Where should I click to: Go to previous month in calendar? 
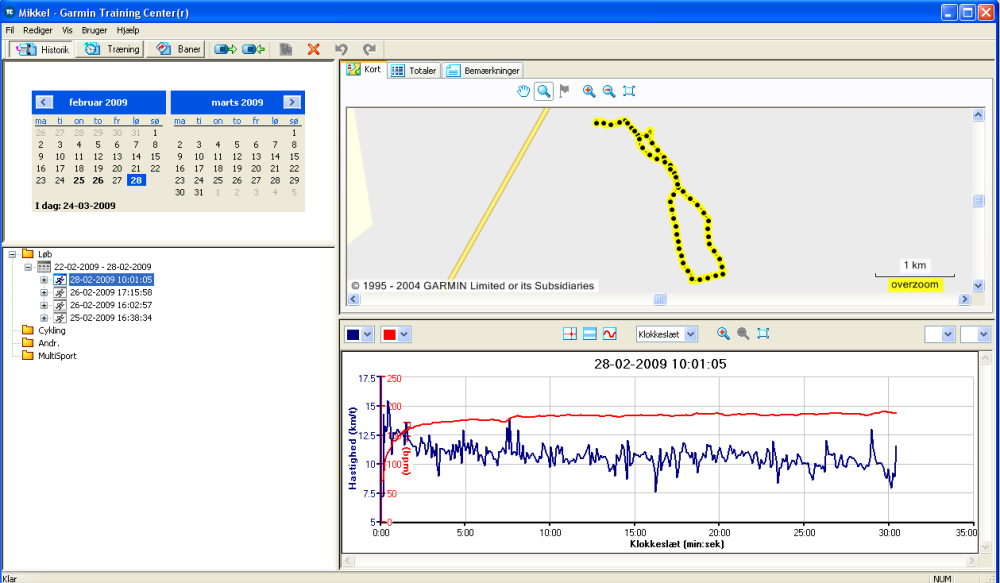tap(43, 102)
